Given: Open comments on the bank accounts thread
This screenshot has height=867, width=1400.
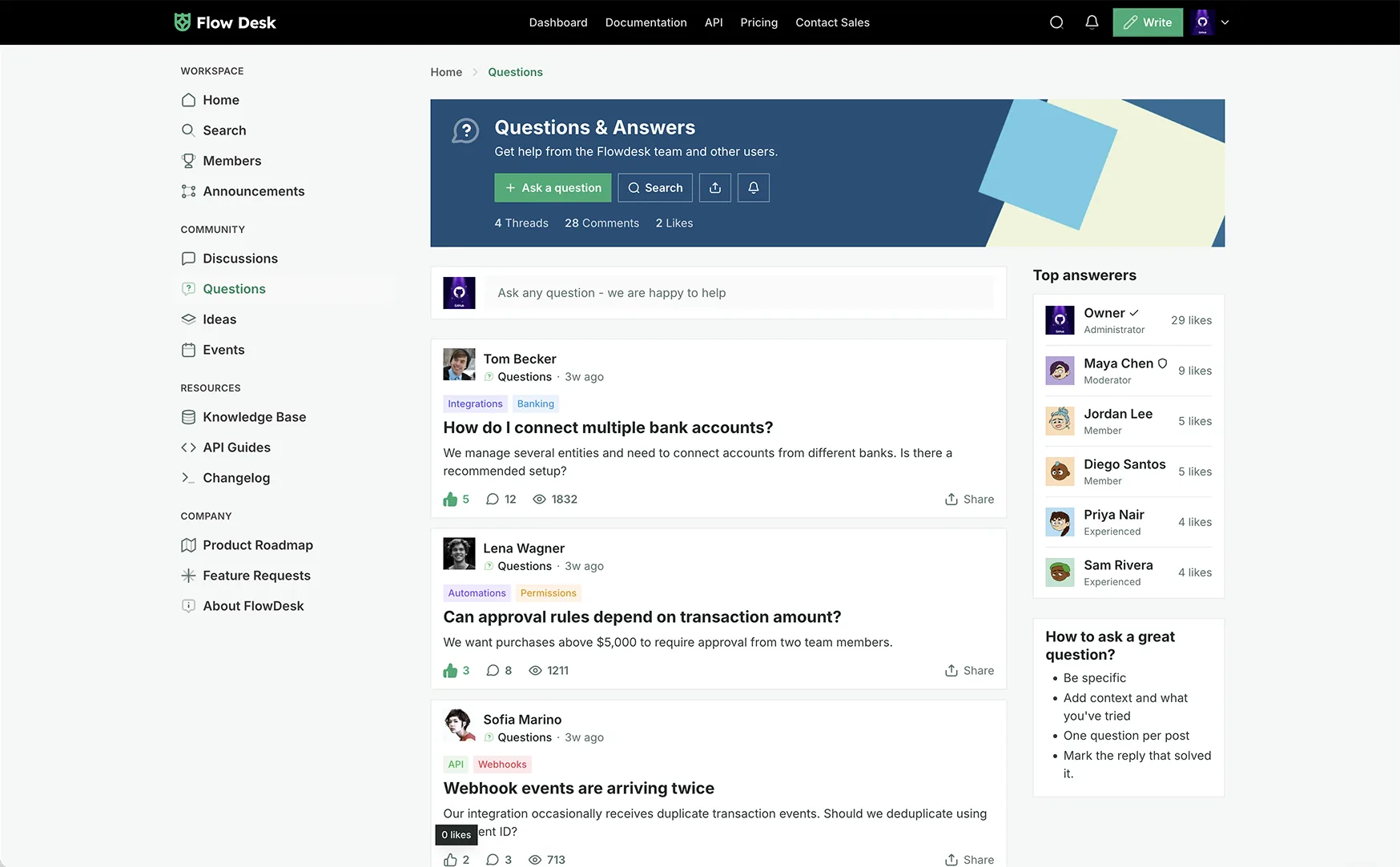Looking at the screenshot, I should 501,500.
